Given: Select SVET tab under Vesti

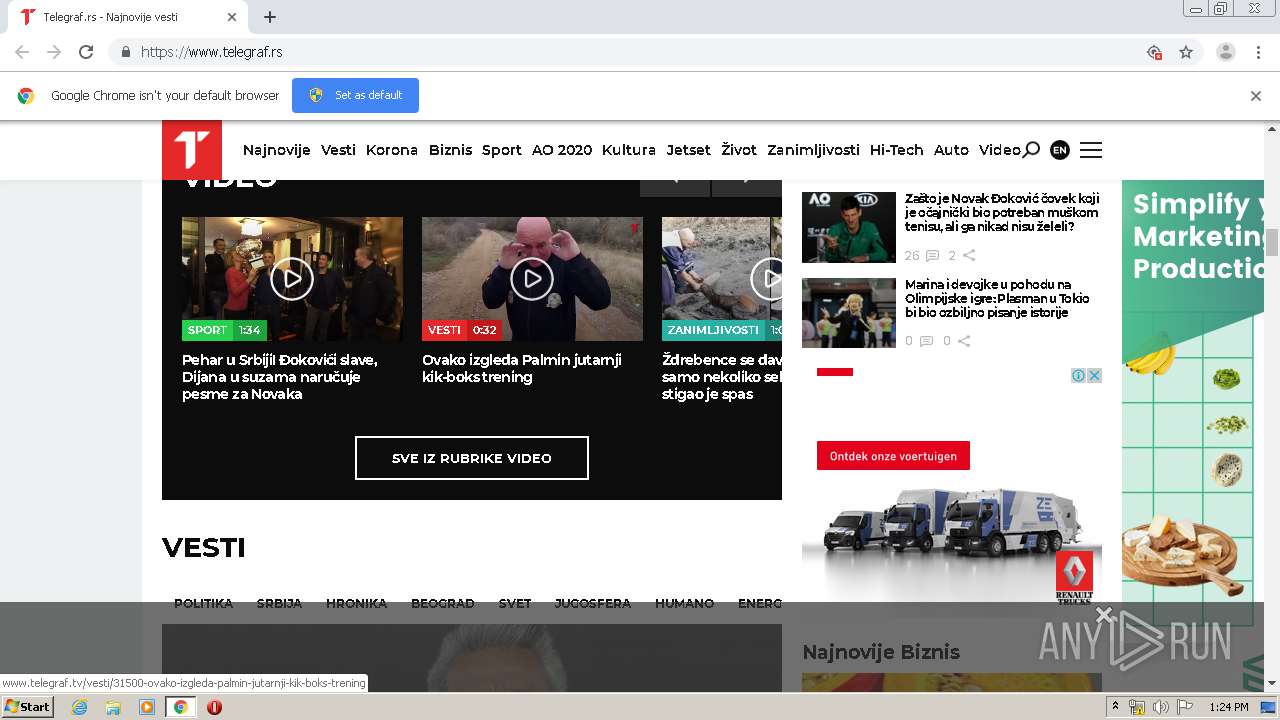Looking at the screenshot, I should (x=515, y=603).
